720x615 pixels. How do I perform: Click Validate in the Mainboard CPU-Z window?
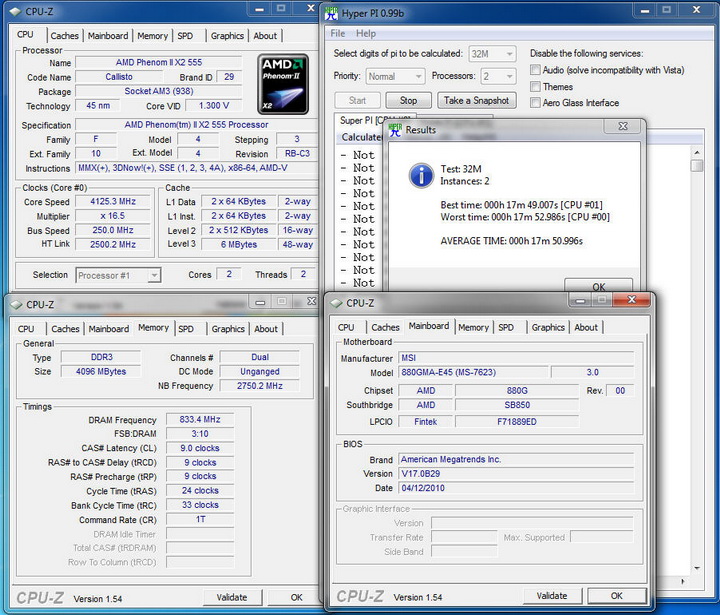point(552,596)
